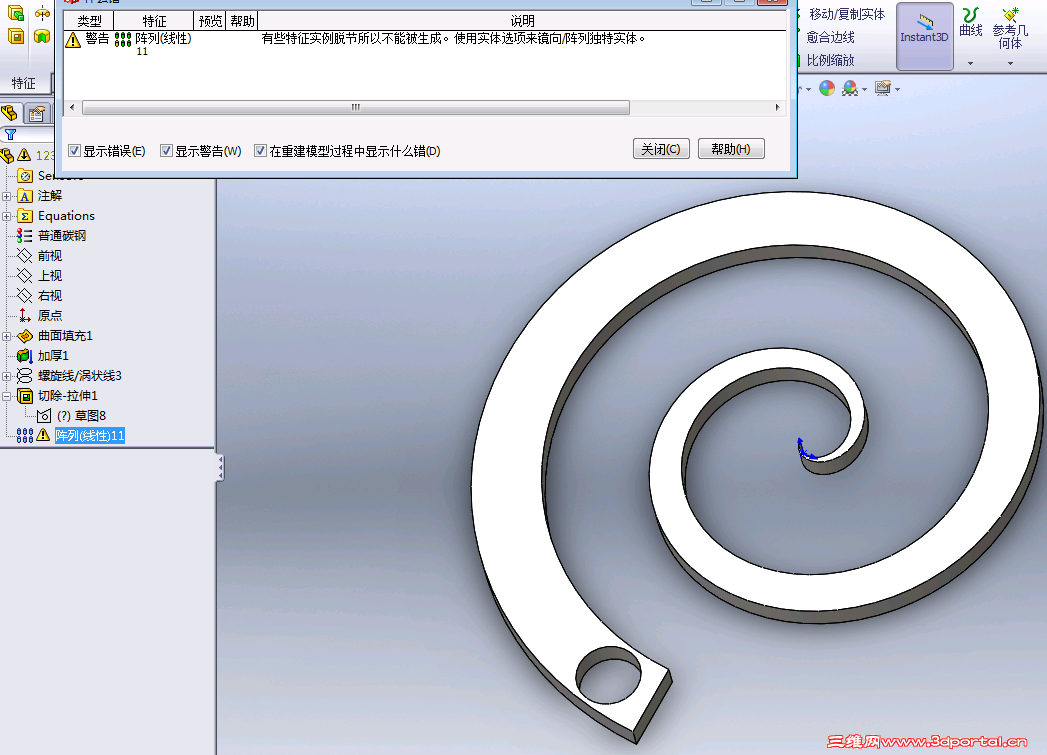1047x755 pixels.
Task: Switch to the 特征 tab
Action: pyautogui.click(x=22, y=84)
